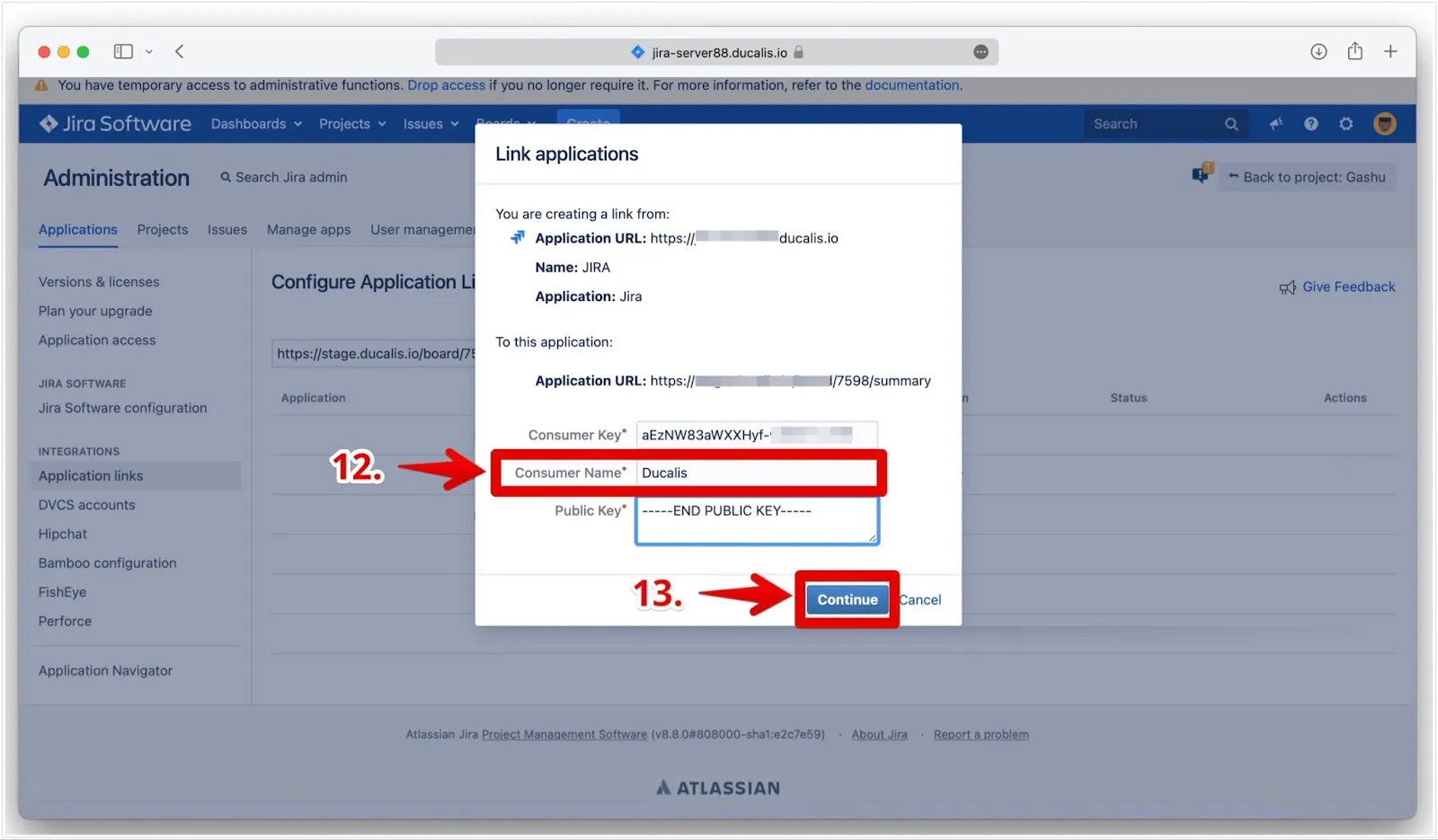Viewport: 1438px width, 840px height.
Task: Toggle the Safari sidebar icon
Action: pyautogui.click(x=123, y=52)
